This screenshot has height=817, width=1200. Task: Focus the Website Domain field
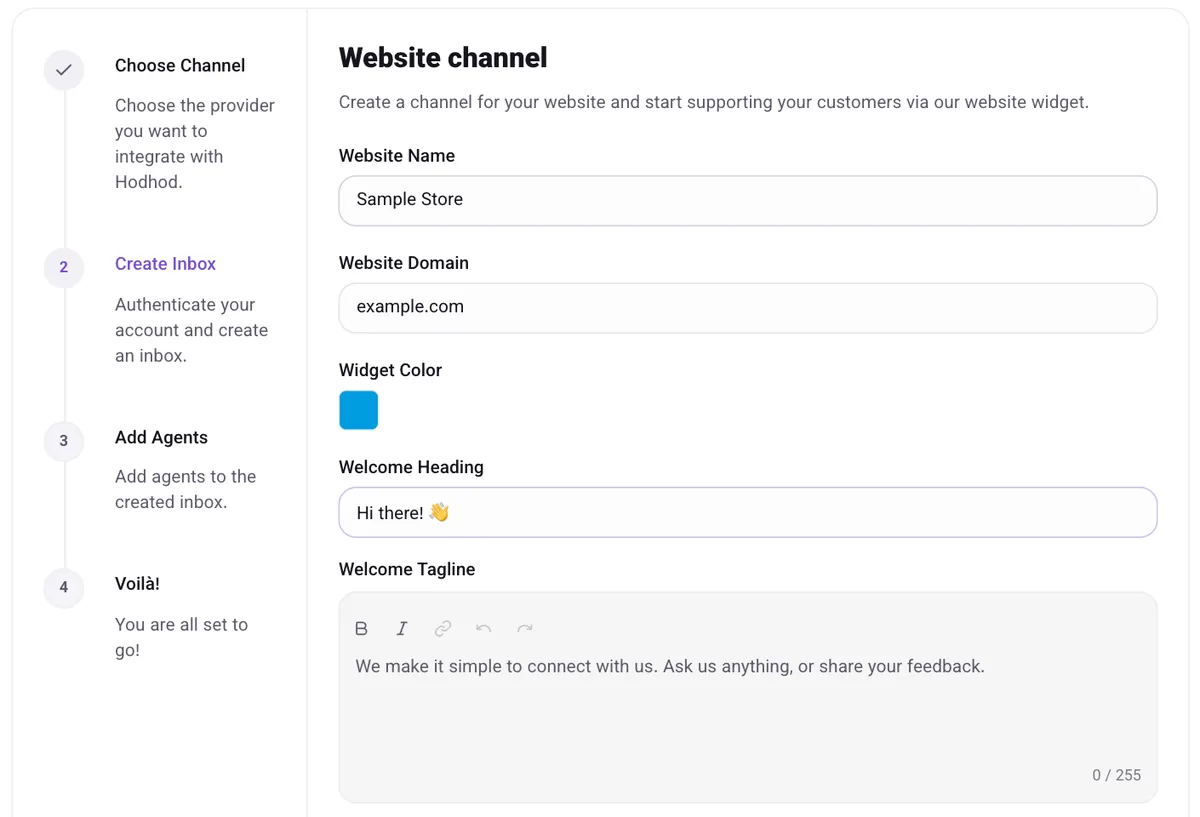tap(748, 308)
